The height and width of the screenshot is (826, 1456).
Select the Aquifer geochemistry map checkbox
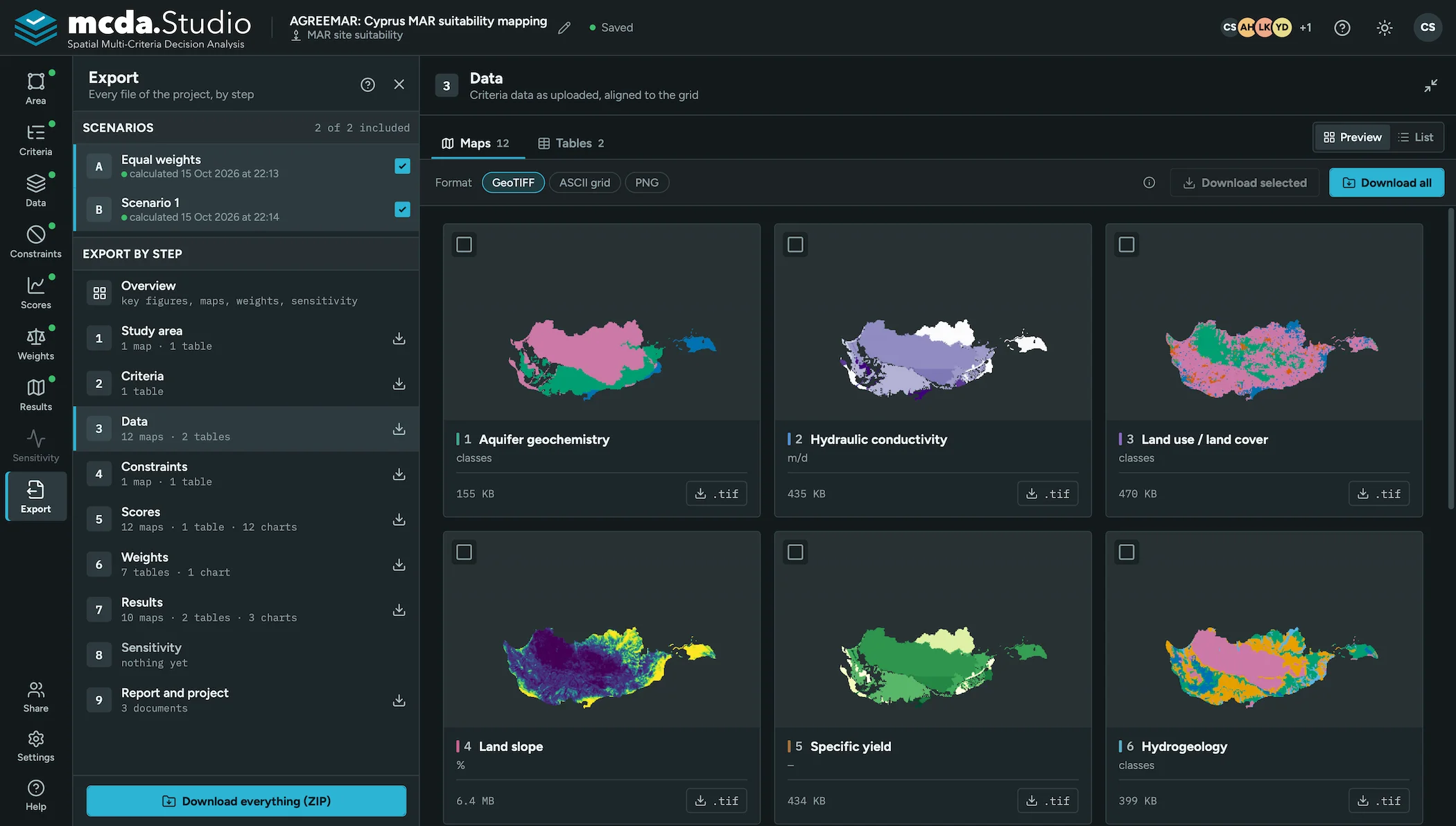(464, 245)
